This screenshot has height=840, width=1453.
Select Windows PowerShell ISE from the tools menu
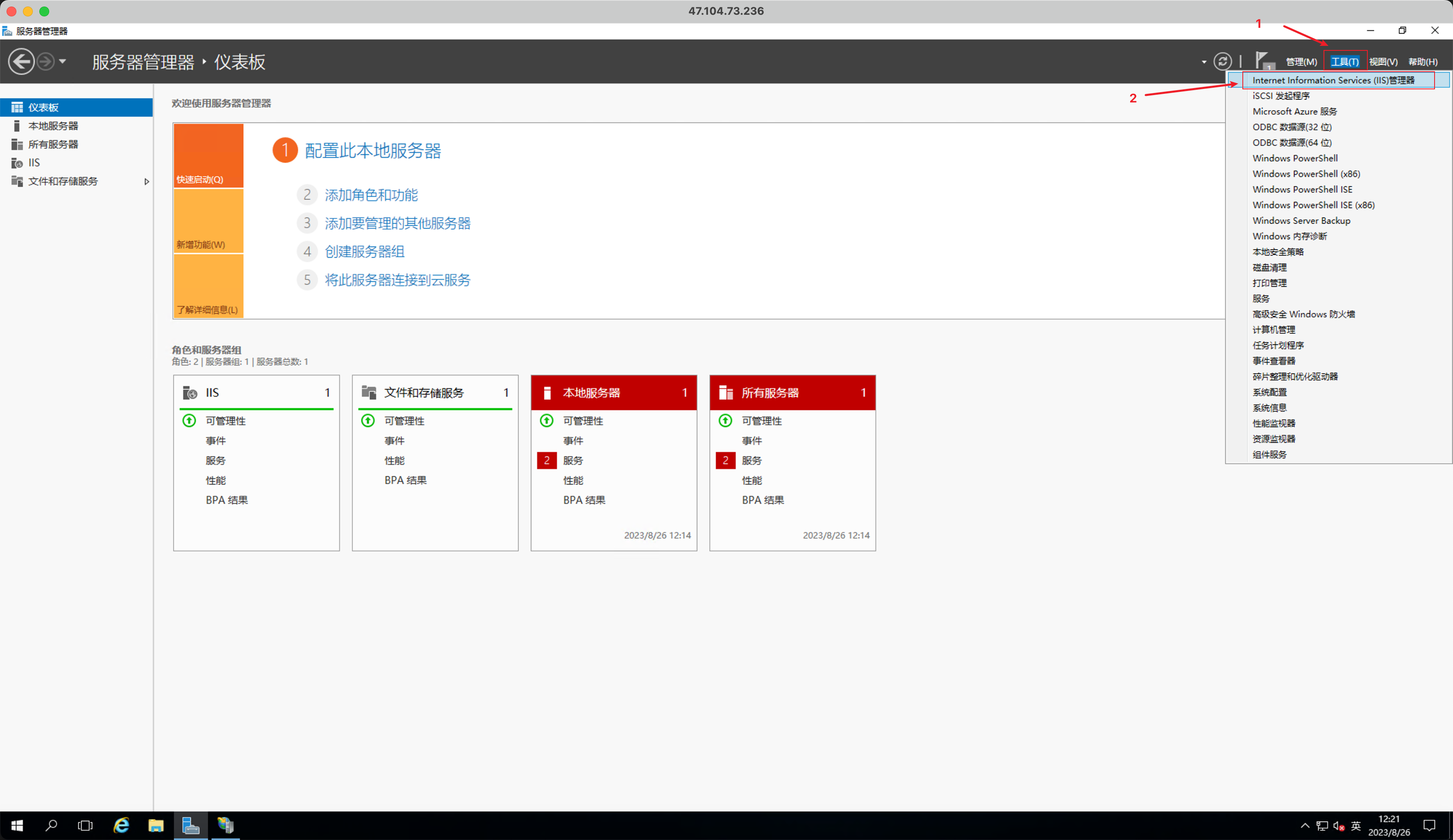click(x=1302, y=189)
